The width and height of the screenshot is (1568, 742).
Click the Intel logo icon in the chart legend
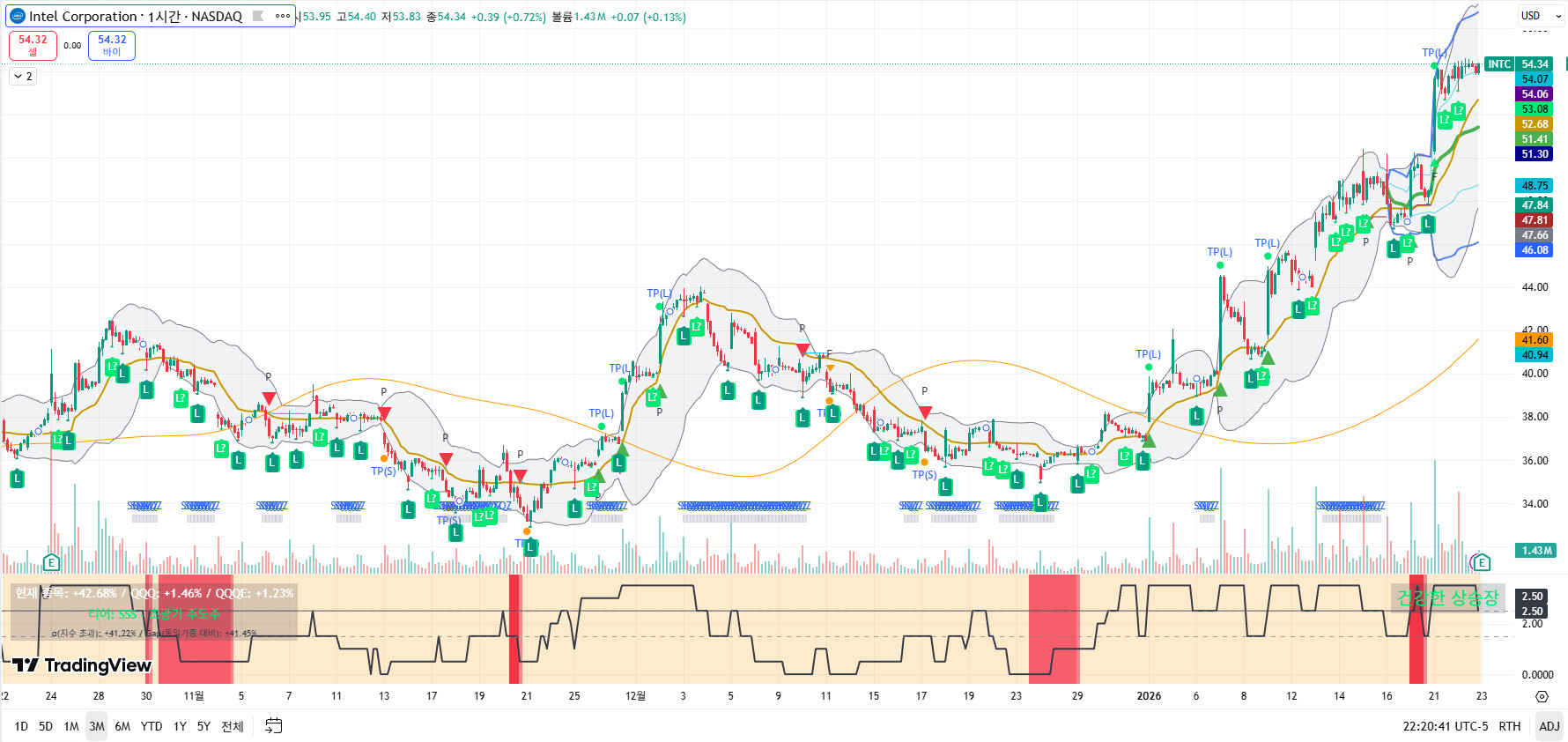point(18,16)
